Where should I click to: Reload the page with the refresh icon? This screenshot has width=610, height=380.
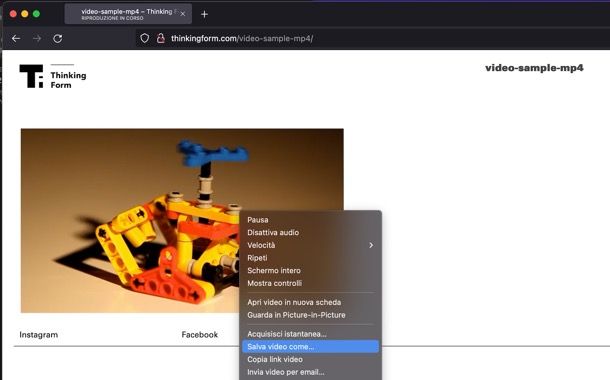pyautogui.click(x=58, y=39)
